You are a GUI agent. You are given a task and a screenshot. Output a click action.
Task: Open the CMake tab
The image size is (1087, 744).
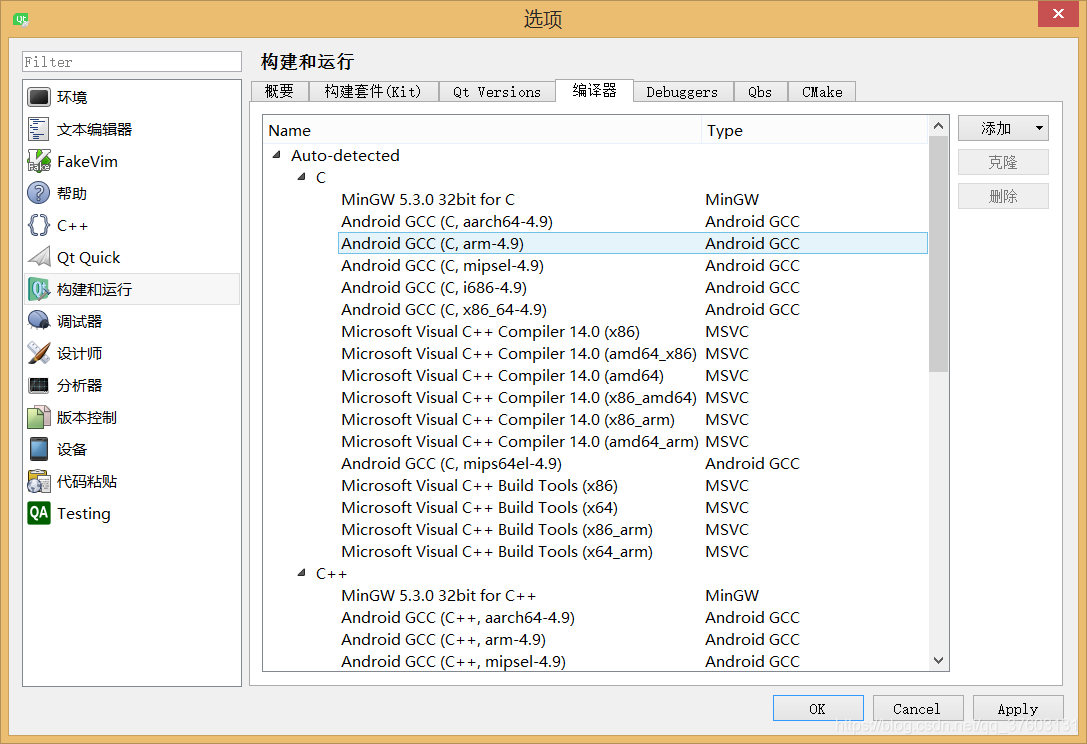coord(822,92)
